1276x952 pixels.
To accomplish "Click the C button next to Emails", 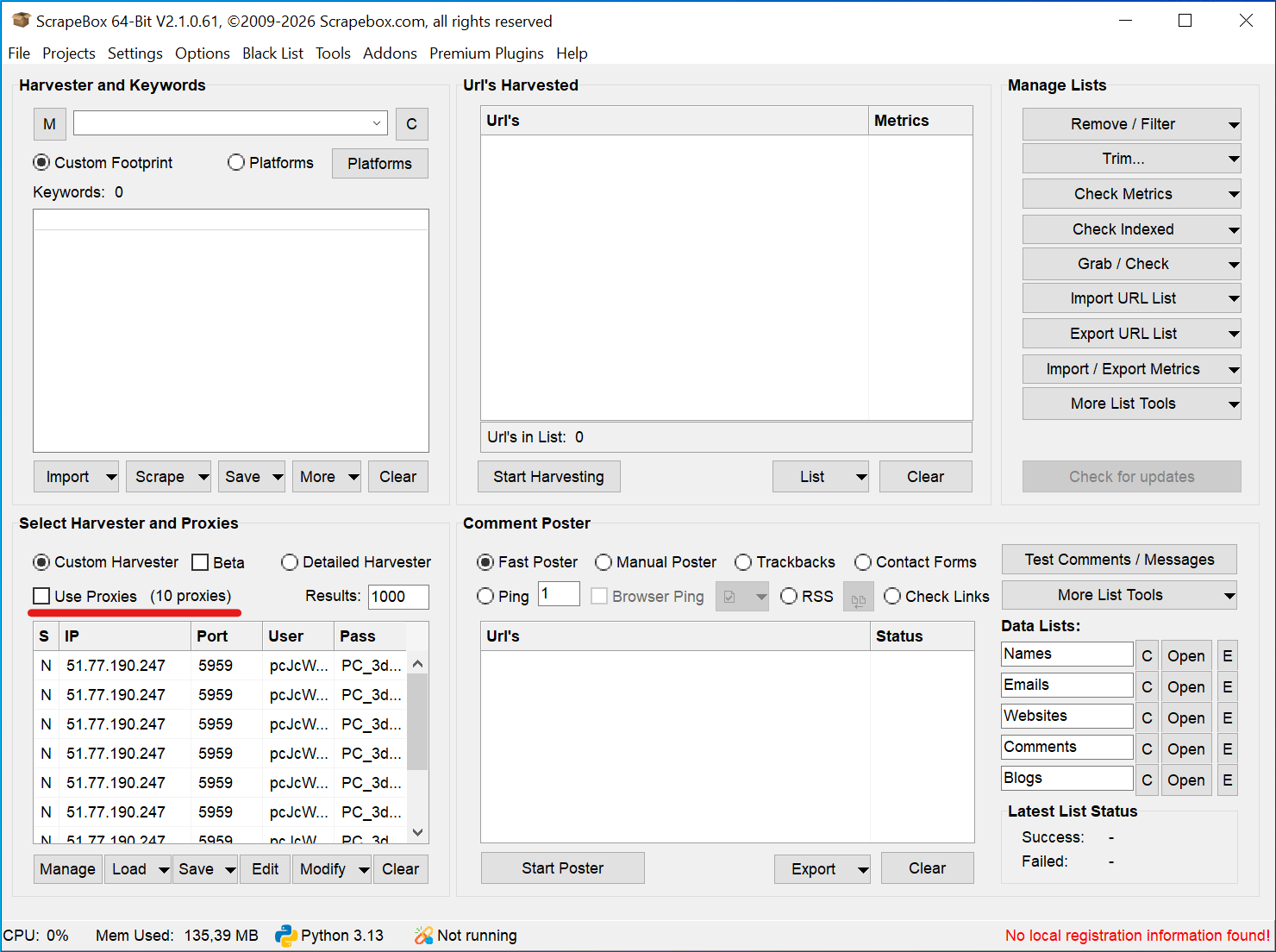I will coord(1147,687).
